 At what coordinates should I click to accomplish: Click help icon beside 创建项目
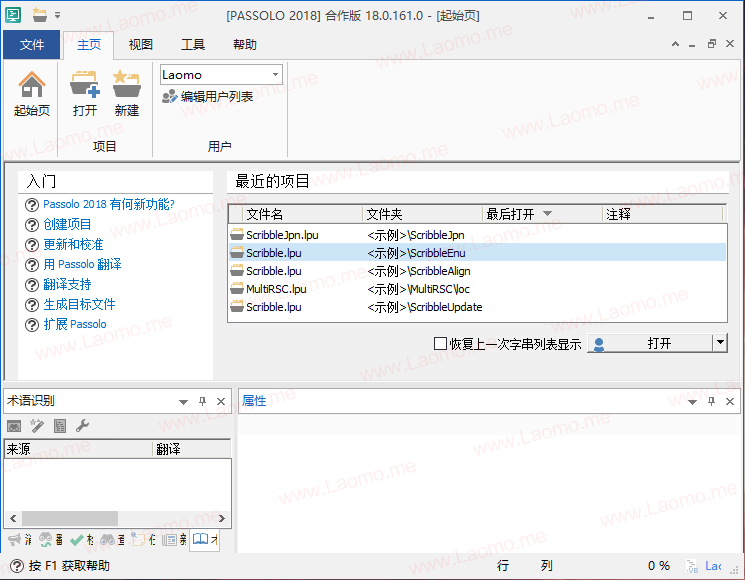tap(31, 225)
